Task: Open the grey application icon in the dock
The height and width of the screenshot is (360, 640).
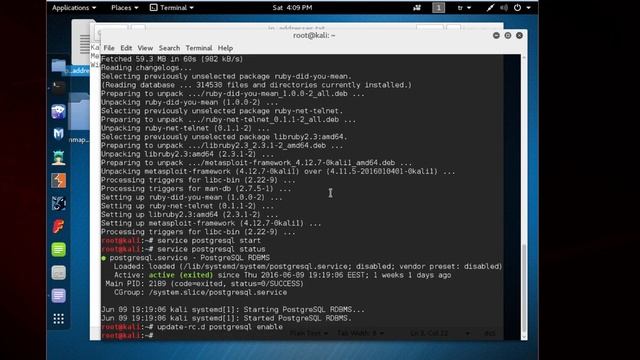Action: (58, 273)
